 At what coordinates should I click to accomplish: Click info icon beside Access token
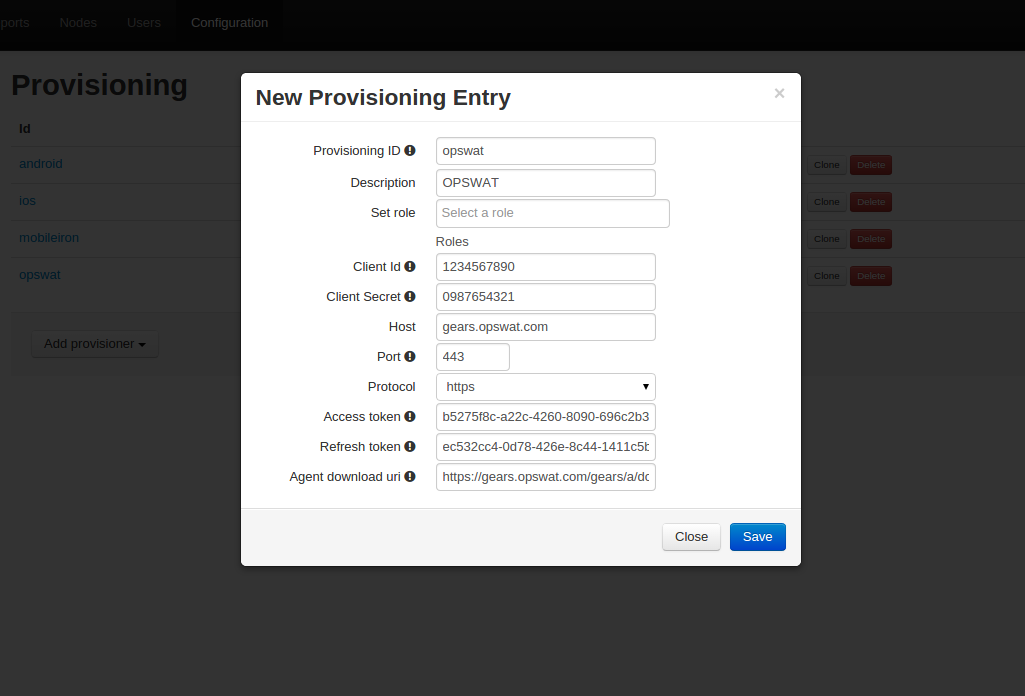(410, 417)
